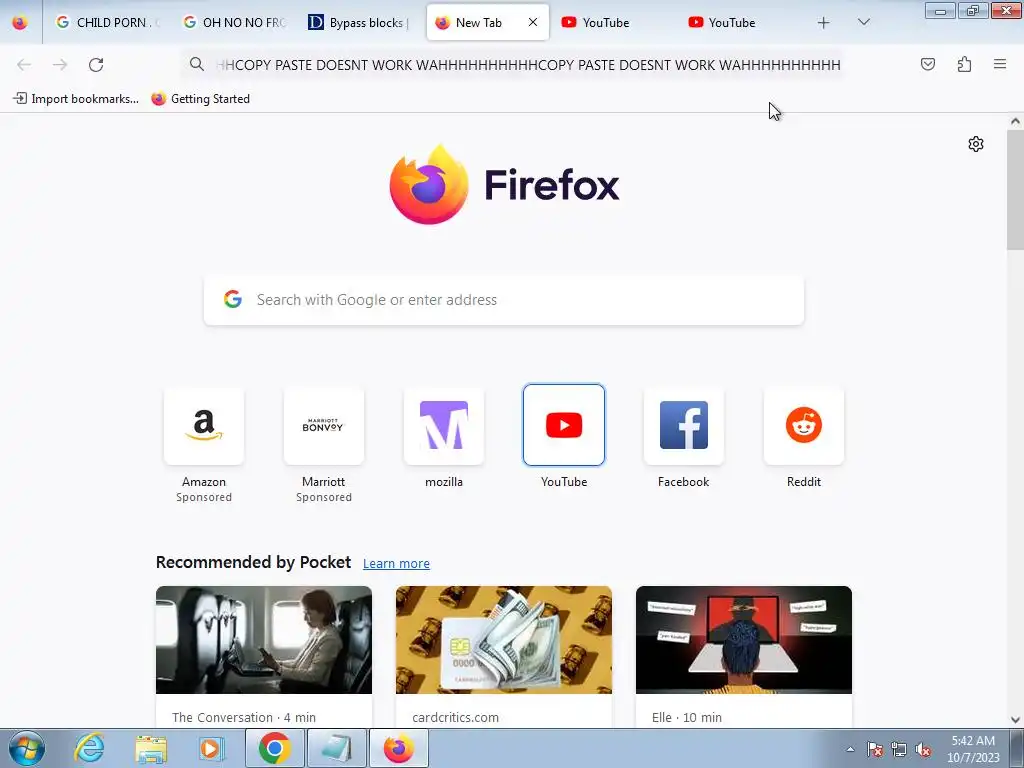Open the Firefox View pinned icon
This screenshot has height=768, width=1024.
pyautogui.click(x=20, y=23)
